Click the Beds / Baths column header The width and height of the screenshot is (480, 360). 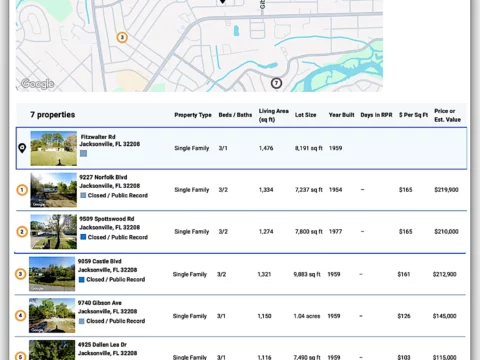tap(235, 115)
